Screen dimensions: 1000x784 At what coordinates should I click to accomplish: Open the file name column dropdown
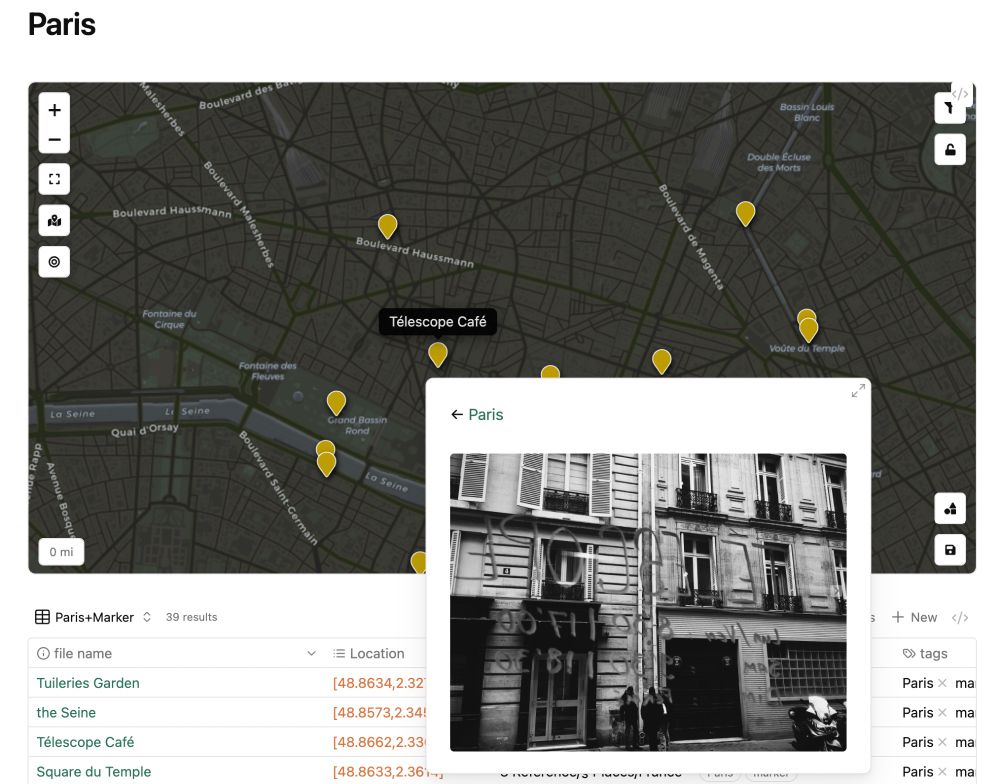310,653
